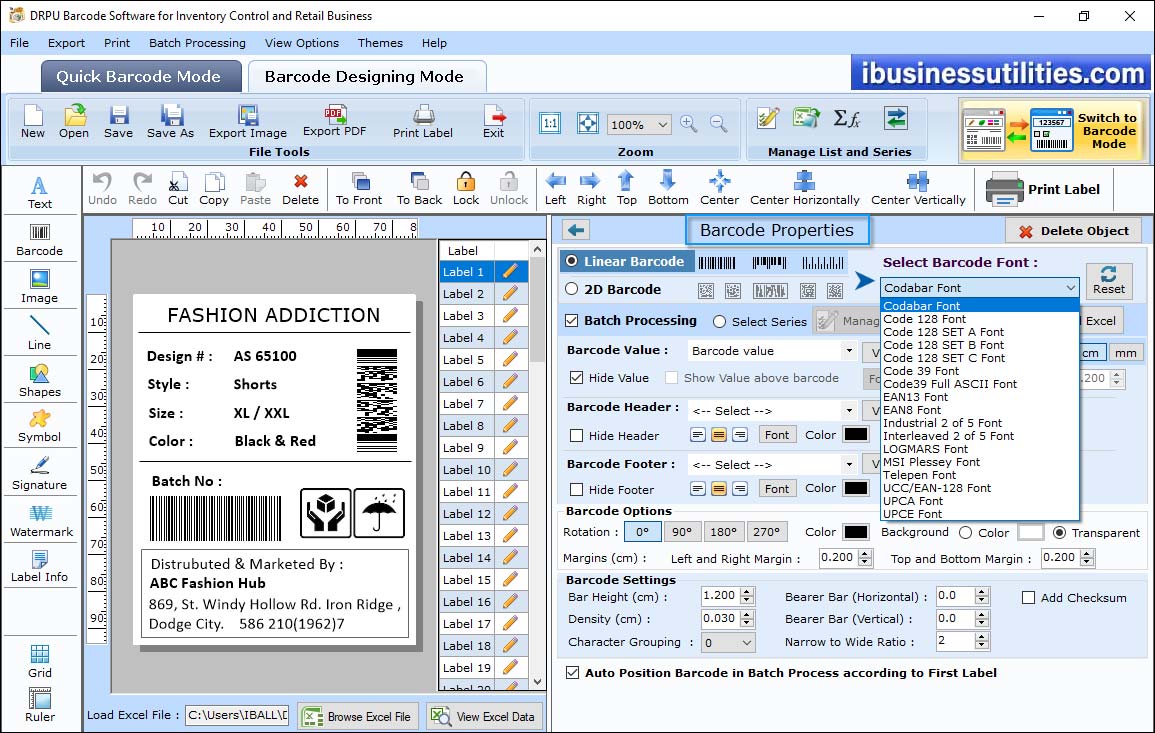Choose the Select Series radio option
1155x733 pixels.
click(720, 321)
